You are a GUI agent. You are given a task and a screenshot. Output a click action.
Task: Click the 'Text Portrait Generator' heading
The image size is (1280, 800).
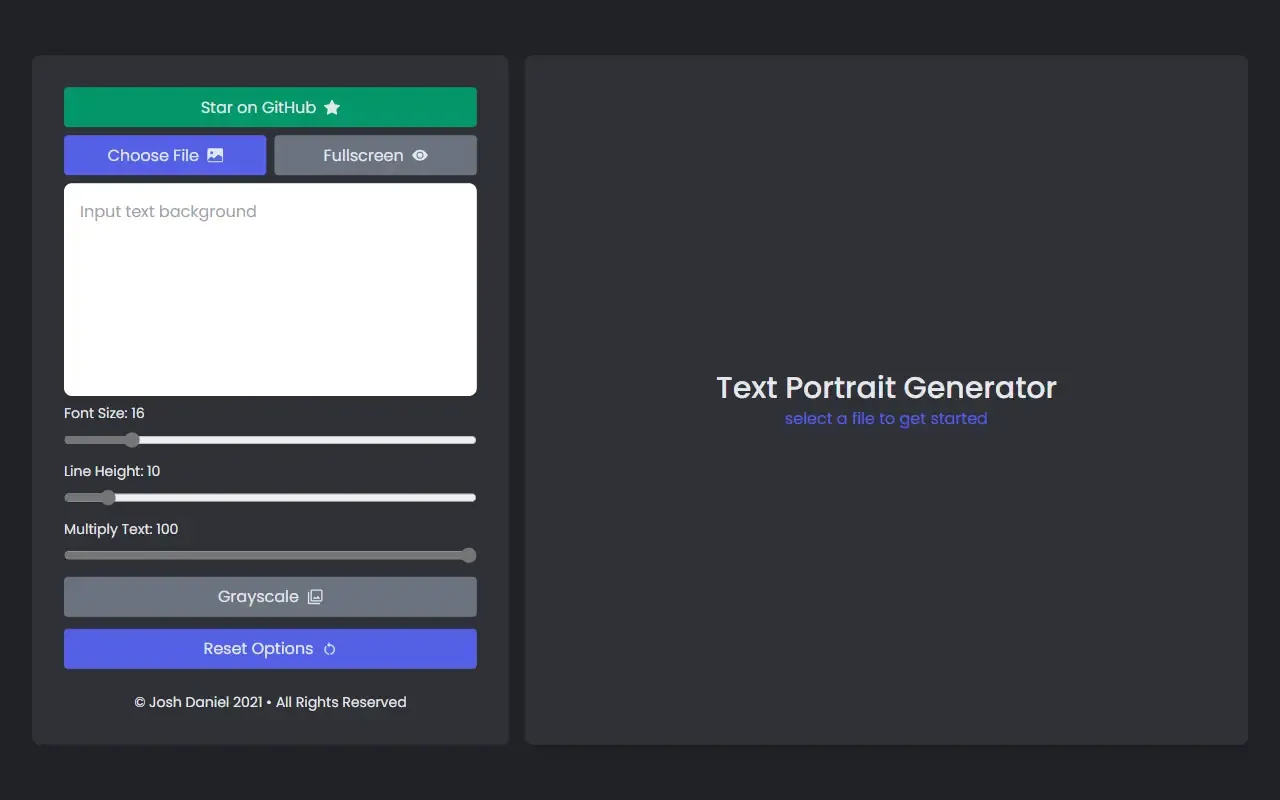point(886,387)
